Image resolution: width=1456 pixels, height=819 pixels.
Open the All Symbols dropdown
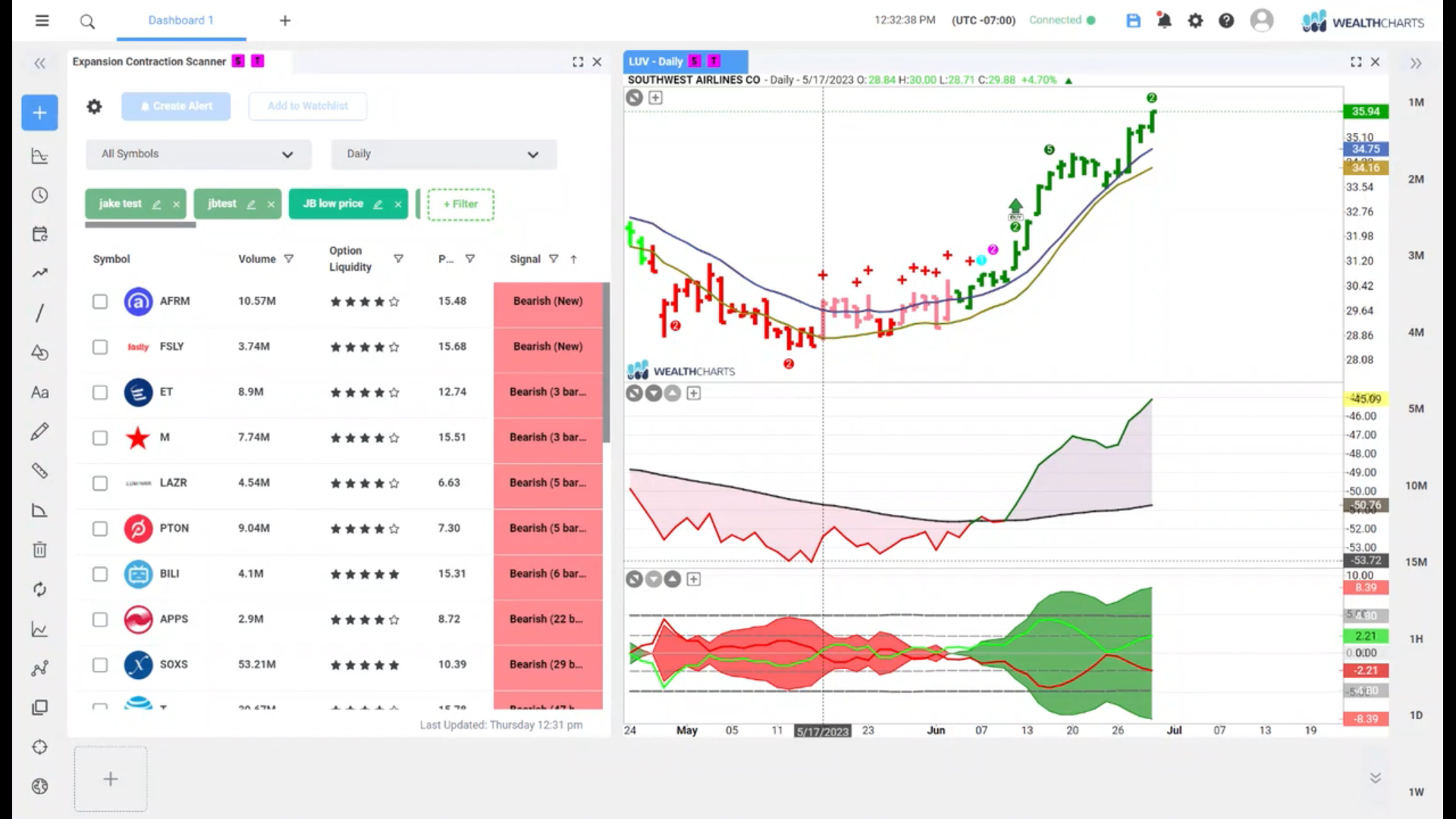click(199, 154)
